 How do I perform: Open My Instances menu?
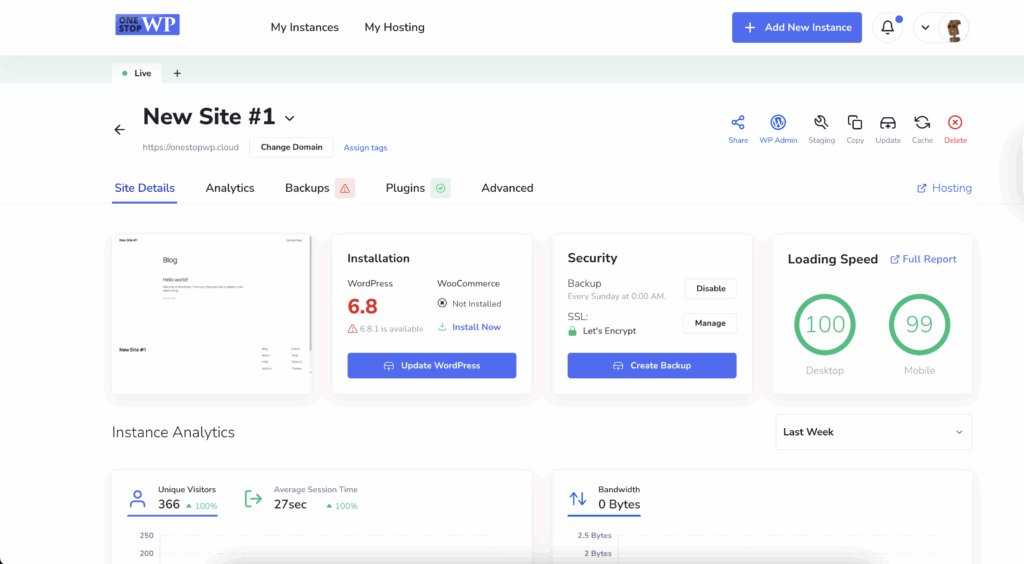(304, 27)
